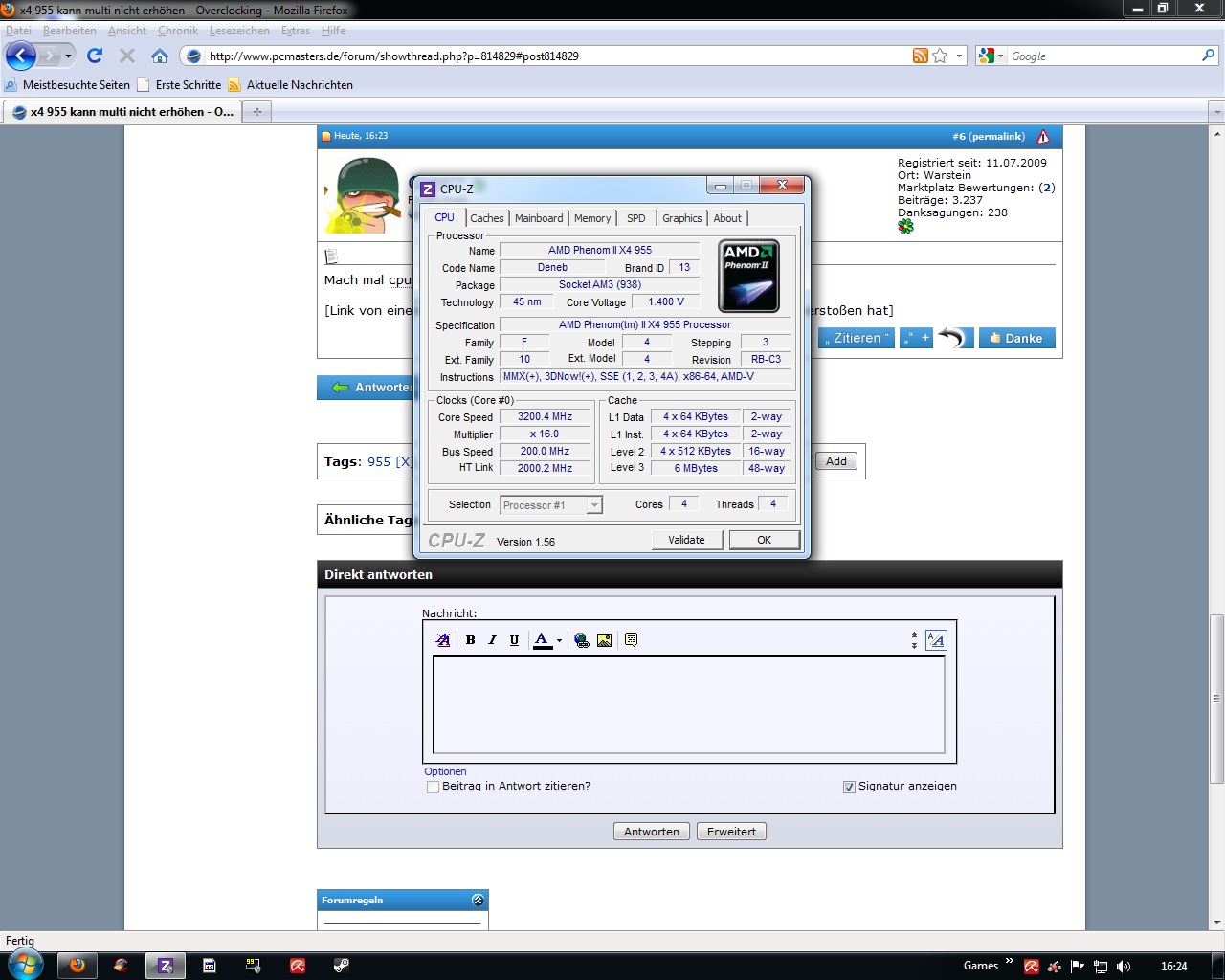
Task: Open the Chronik menu
Action: pyautogui.click(x=178, y=31)
